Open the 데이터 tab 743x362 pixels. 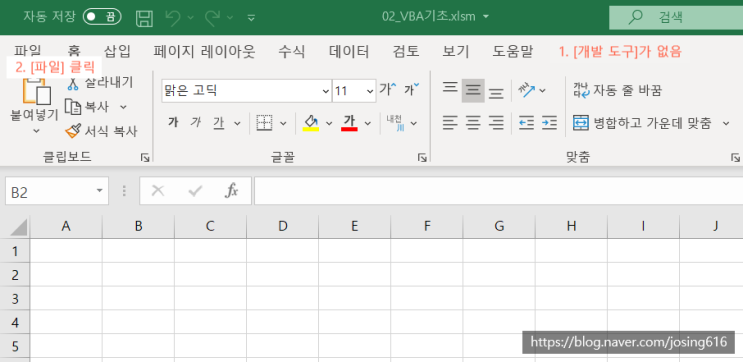click(x=349, y=51)
